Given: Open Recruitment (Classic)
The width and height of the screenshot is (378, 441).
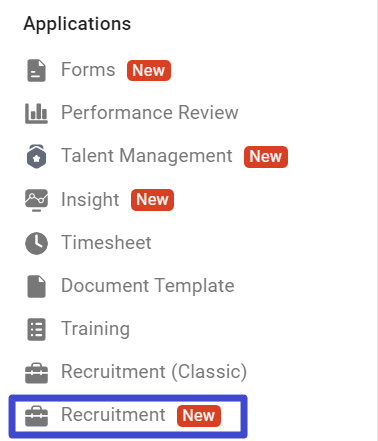Looking at the screenshot, I should [154, 372].
